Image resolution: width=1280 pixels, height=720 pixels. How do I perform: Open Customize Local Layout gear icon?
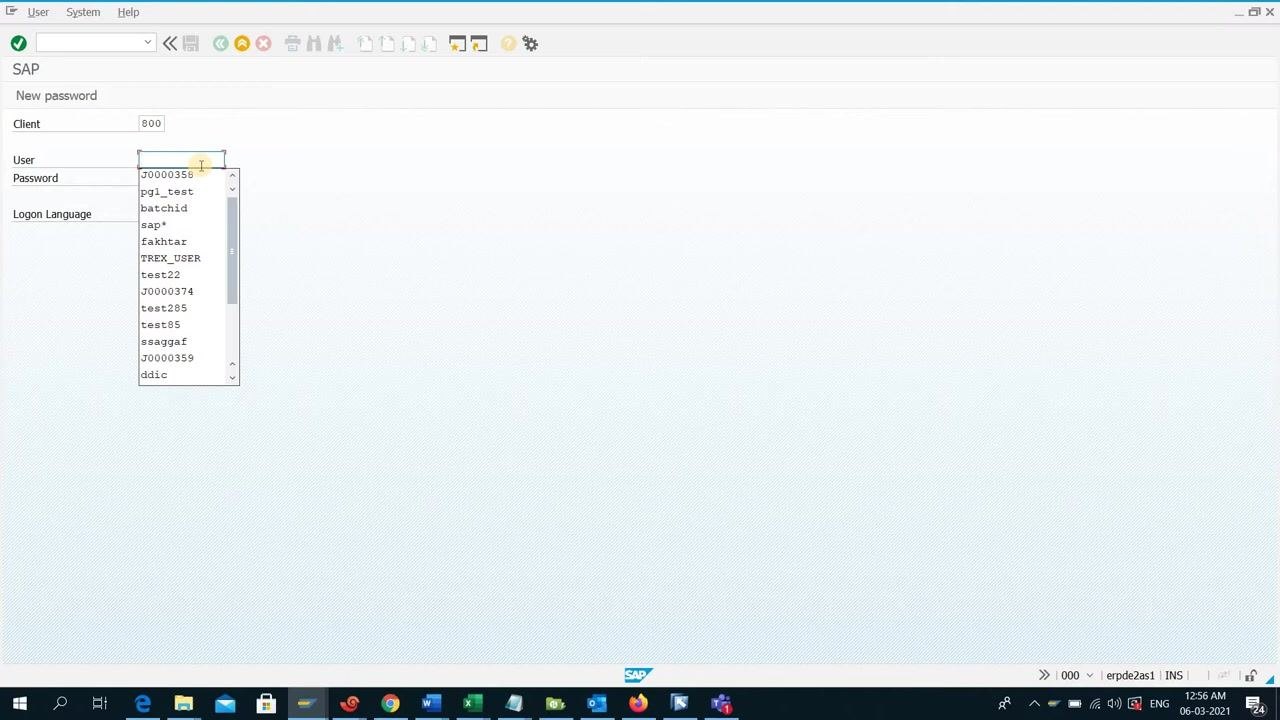point(530,43)
